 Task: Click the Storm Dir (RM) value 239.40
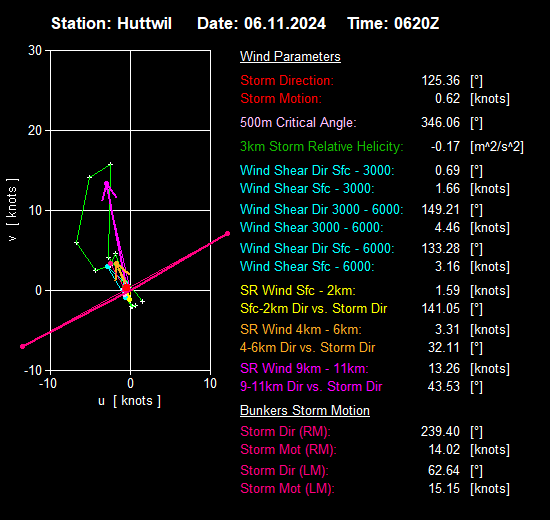pyautogui.click(x=440, y=431)
